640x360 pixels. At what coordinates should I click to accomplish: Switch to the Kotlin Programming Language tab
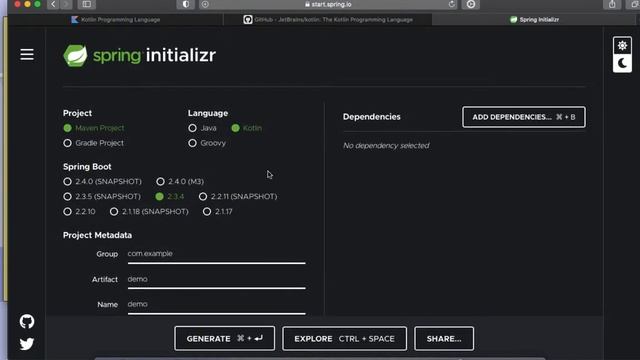[x=116, y=20]
